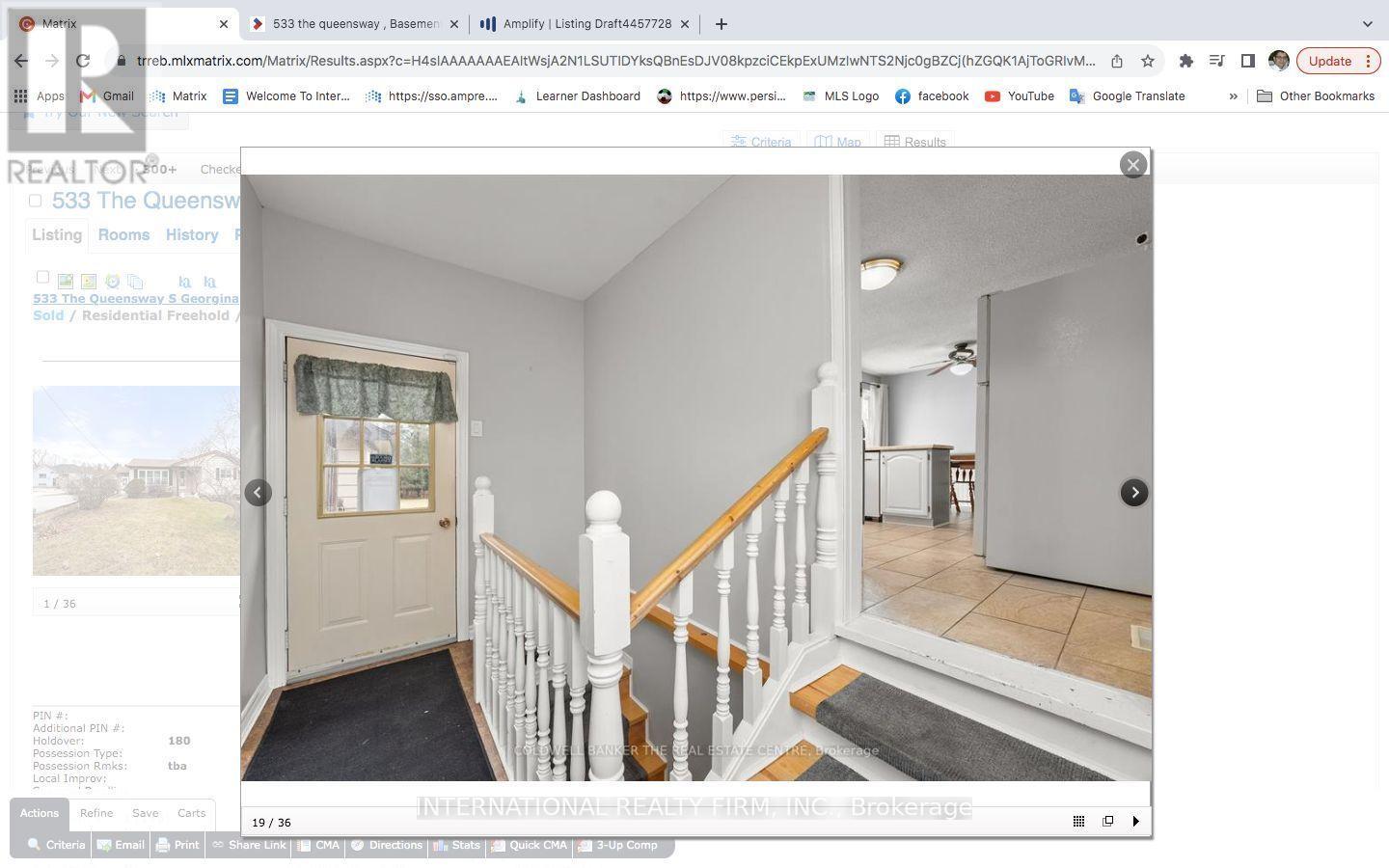The image size is (1389, 868).
Task: Click the Email action button
Action: [121, 845]
